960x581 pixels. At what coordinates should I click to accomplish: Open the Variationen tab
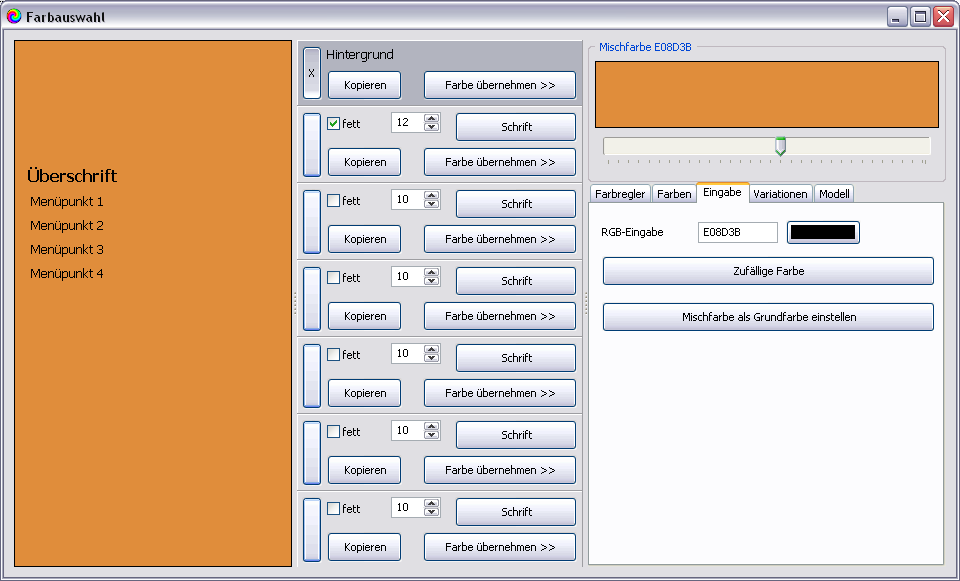click(780, 194)
